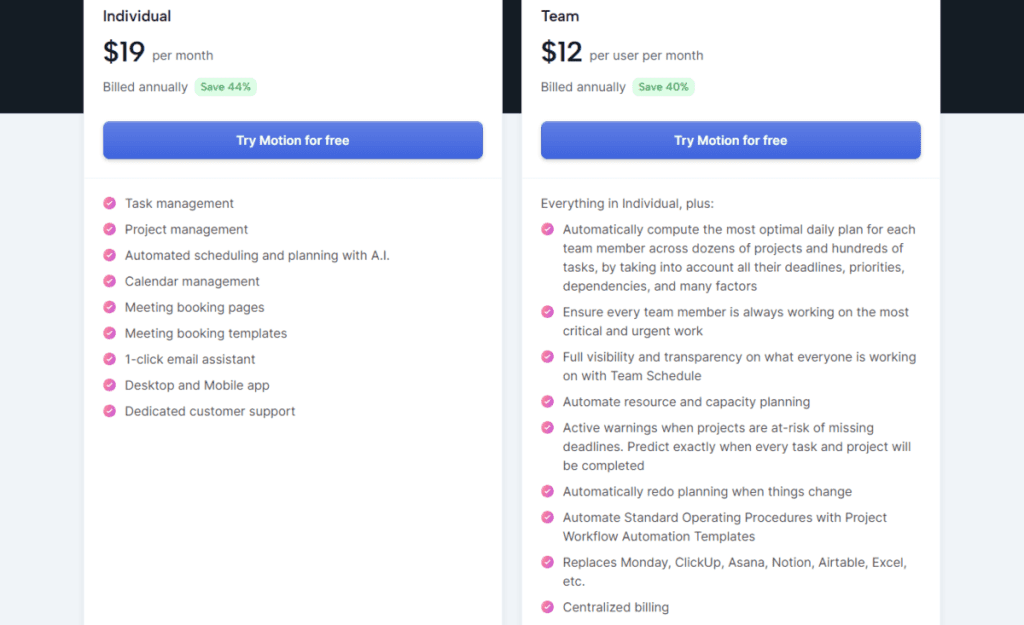Click the $19 per month price text
This screenshot has height=625, width=1024.
click(x=160, y=52)
